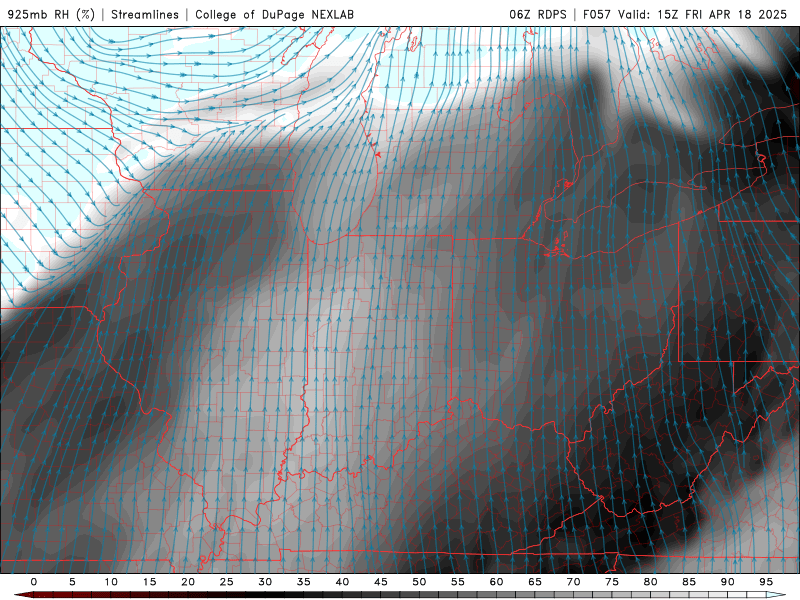
Task: Click the '75' value on color scale
Action: [612, 582]
